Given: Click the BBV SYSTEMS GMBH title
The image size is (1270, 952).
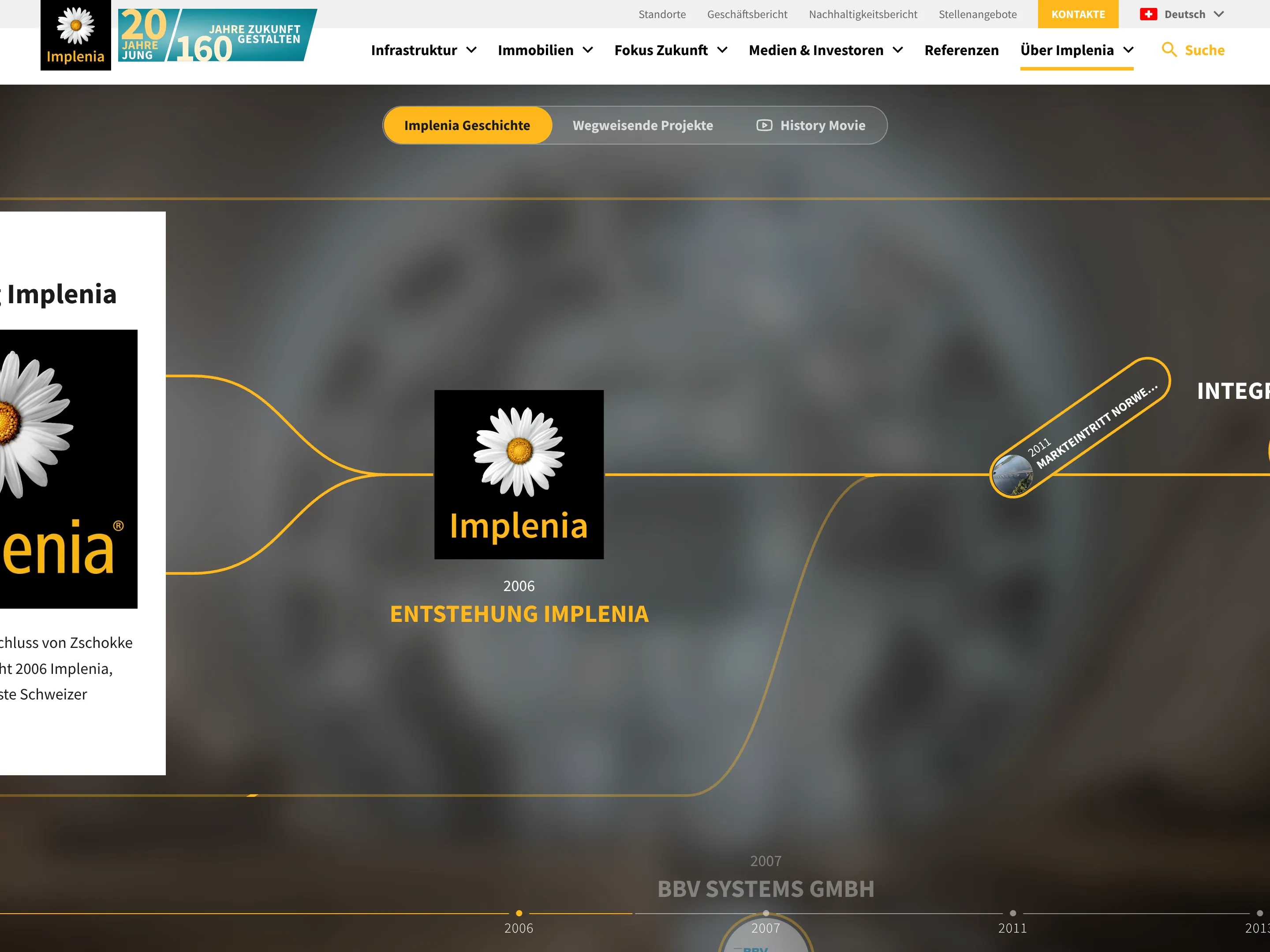Looking at the screenshot, I should (766, 889).
